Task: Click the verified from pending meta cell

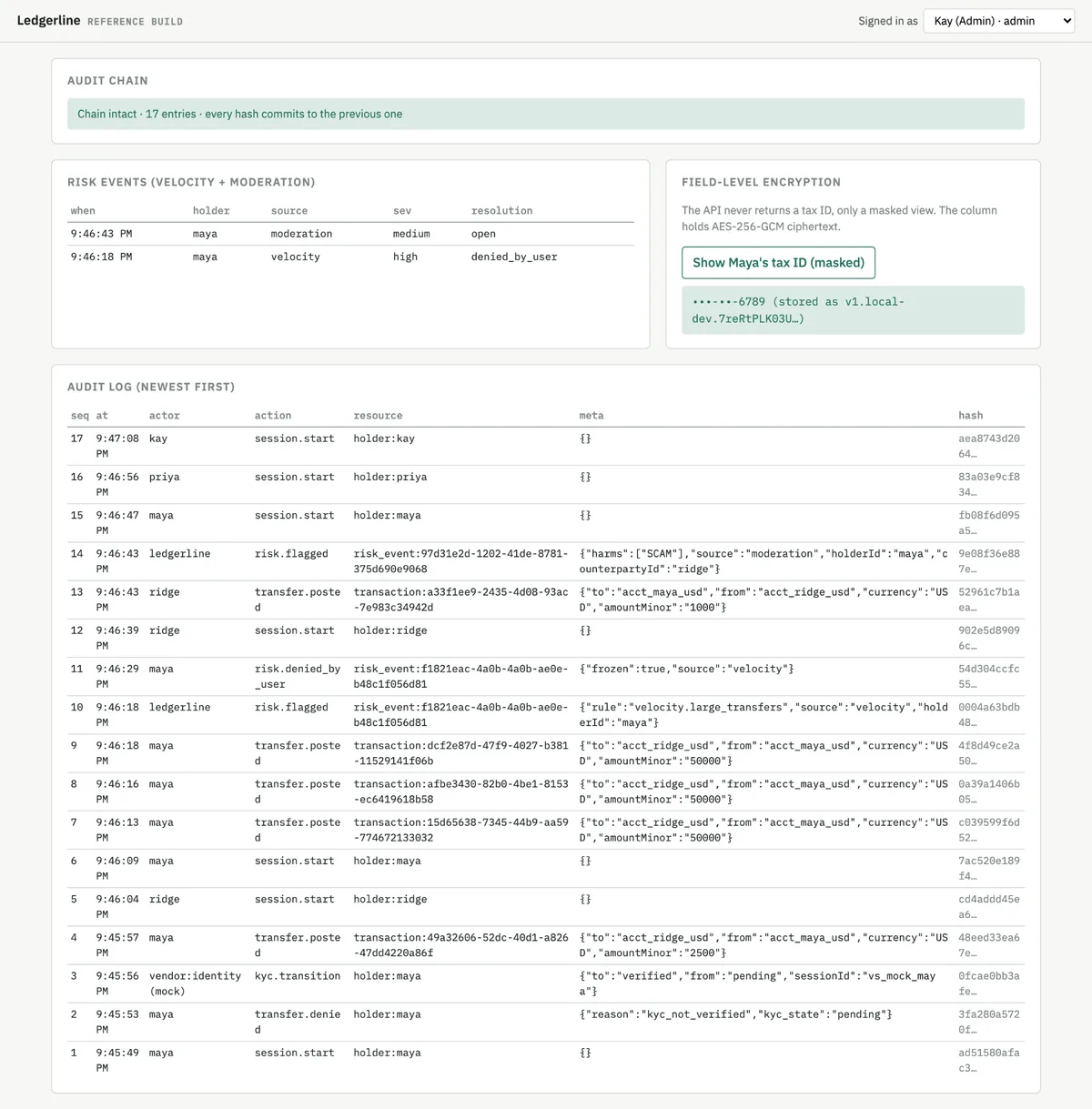Action: (x=757, y=983)
